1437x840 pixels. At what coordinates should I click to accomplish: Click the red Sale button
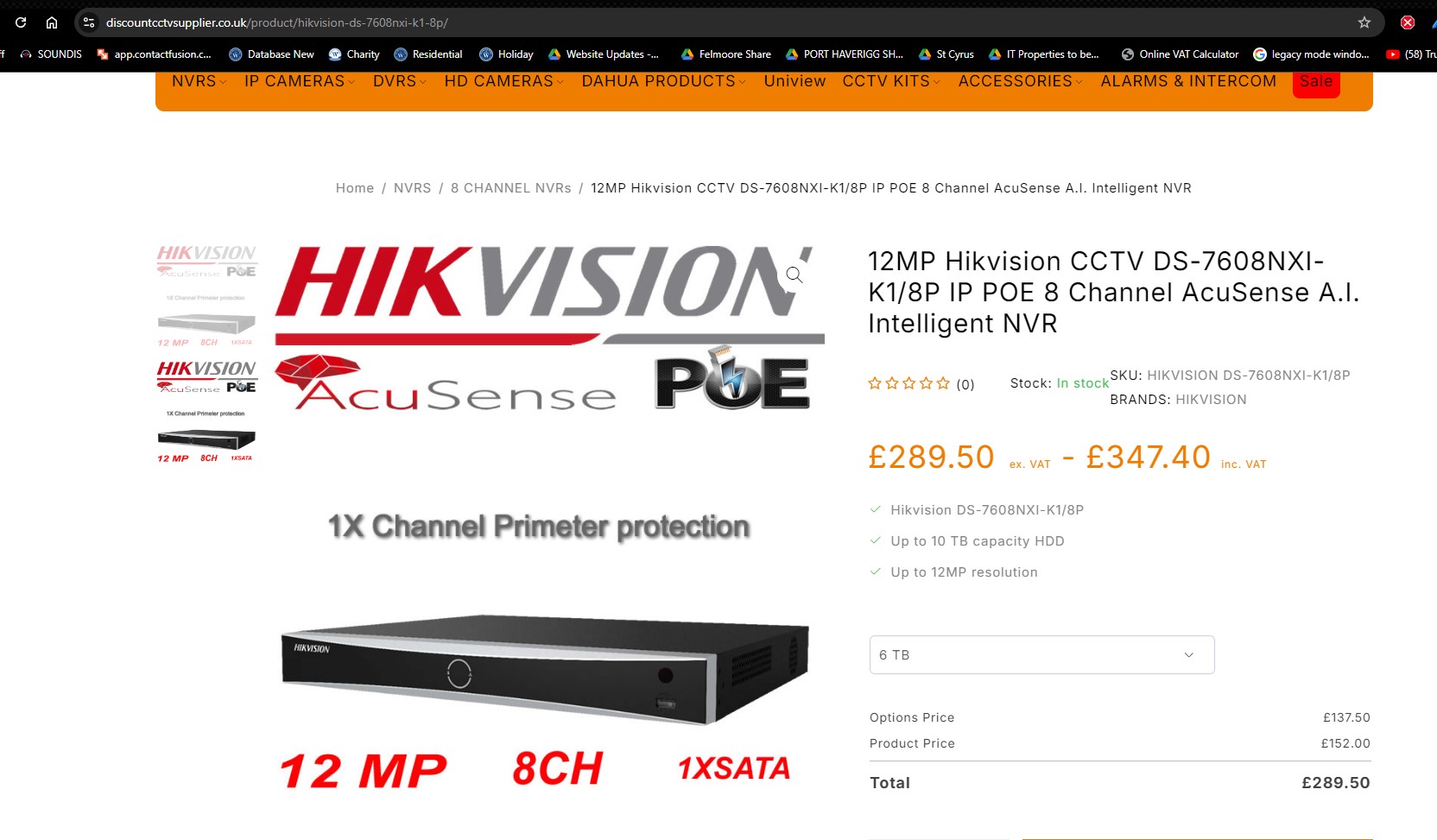click(x=1316, y=82)
